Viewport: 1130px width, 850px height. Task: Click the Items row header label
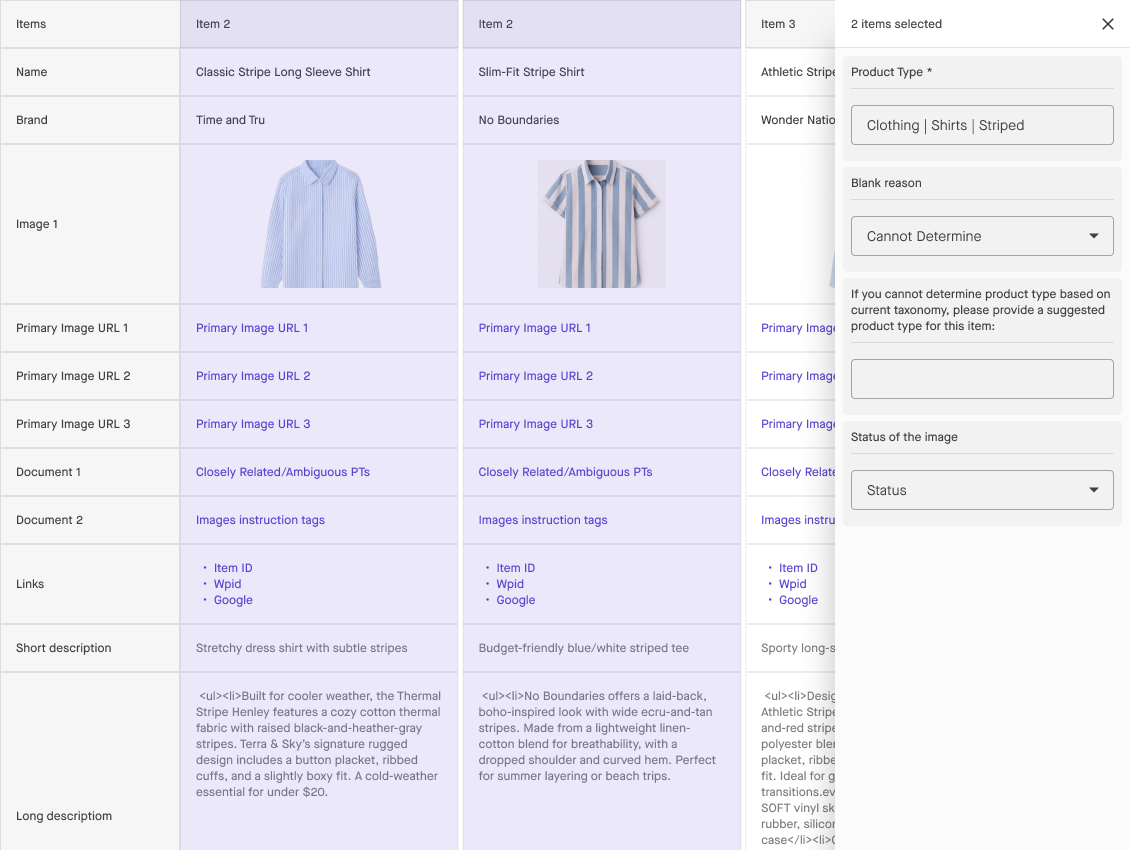pyautogui.click(x=31, y=24)
